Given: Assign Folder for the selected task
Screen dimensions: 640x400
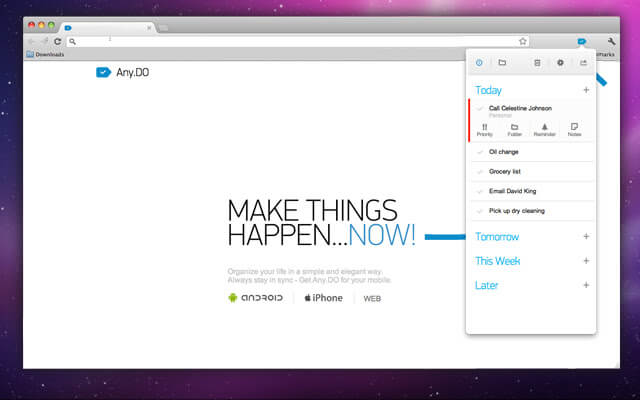Looking at the screenshot, I should (x=514, y=130).
